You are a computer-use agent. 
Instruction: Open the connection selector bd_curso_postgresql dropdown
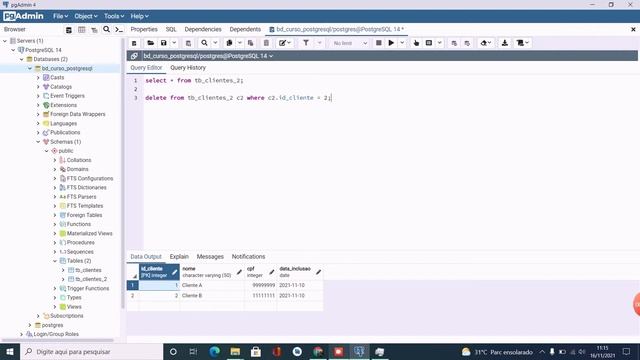click(x=208, y=56)
